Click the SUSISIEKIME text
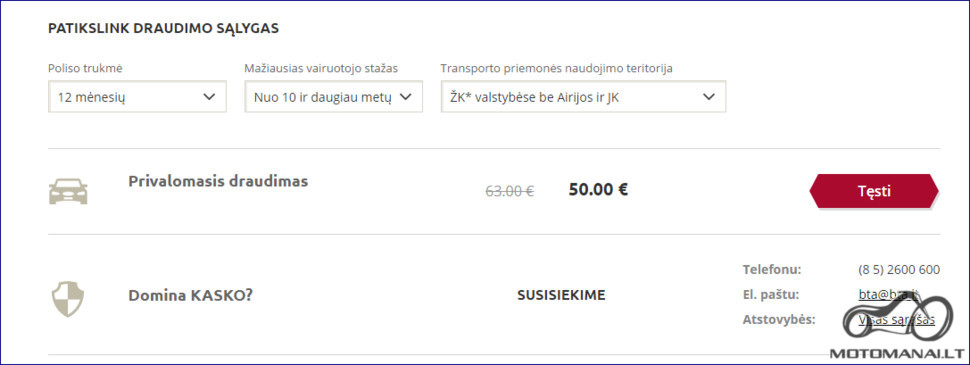This screenshot has height=365, width=970. (x=561, y=295)
